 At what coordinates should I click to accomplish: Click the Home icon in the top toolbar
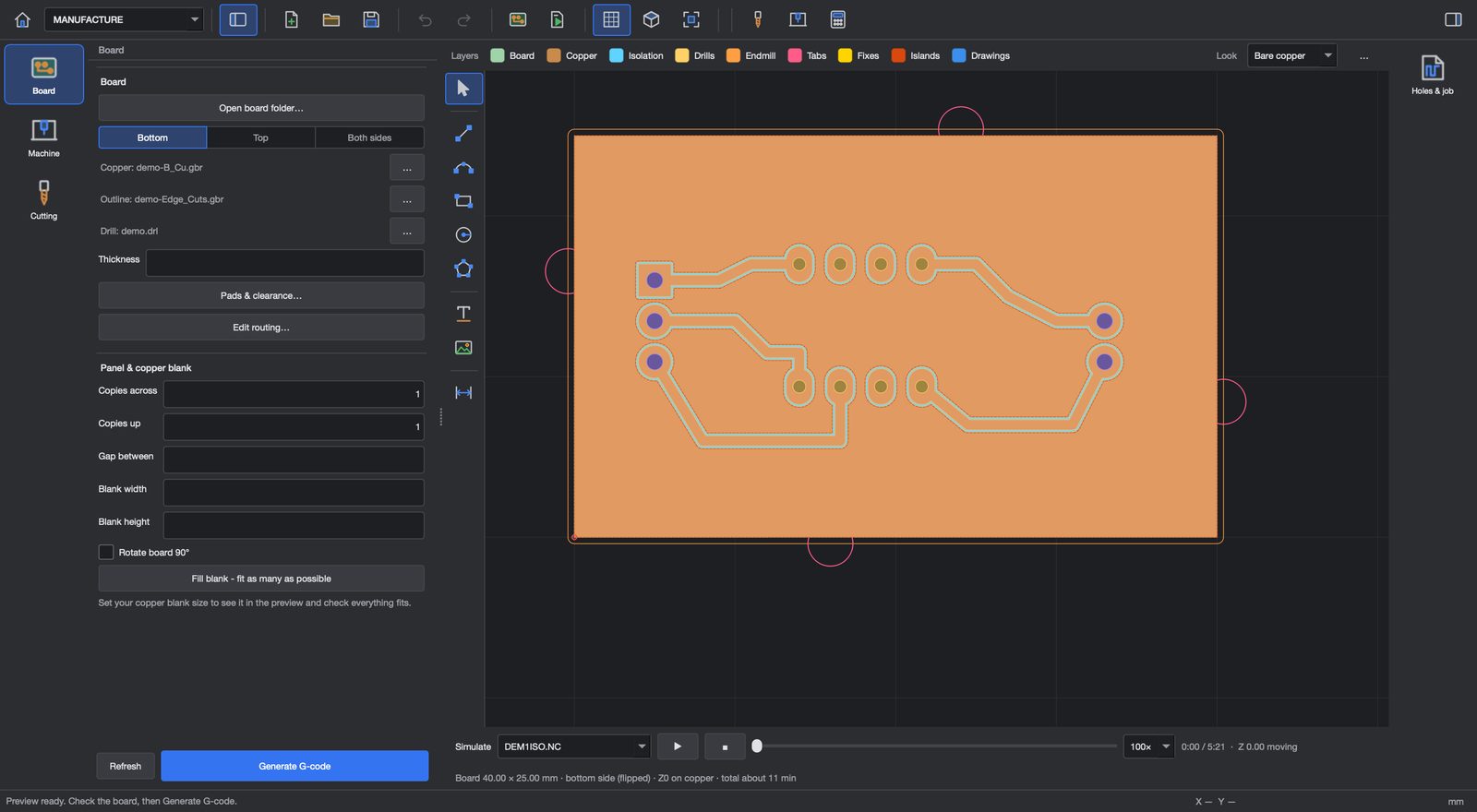point(23,19)
